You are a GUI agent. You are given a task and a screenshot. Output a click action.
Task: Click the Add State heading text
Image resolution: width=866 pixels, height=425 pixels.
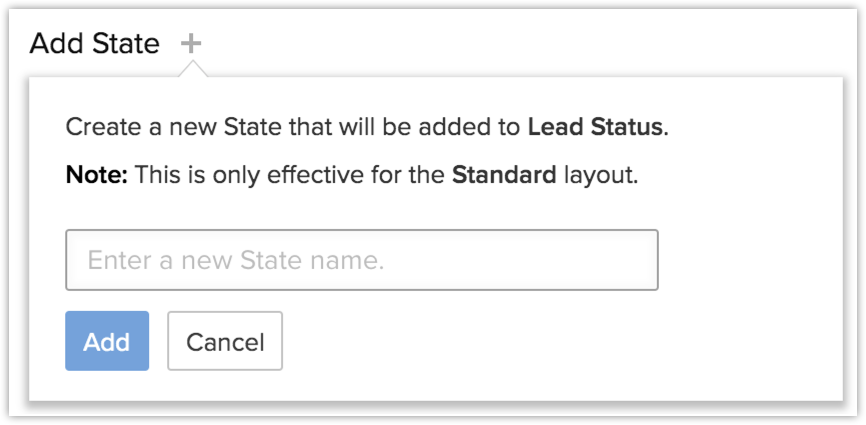pyautogui.click(x=94, y=44)
